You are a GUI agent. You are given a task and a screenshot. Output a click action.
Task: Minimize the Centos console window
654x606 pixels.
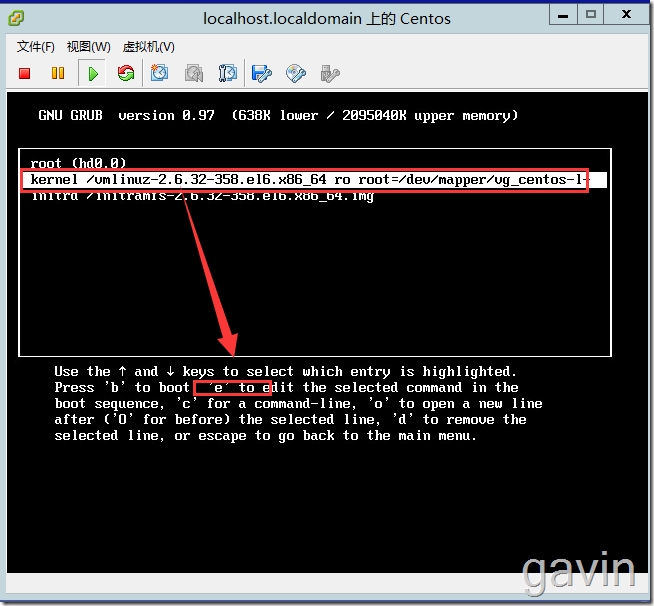[563, 15]
